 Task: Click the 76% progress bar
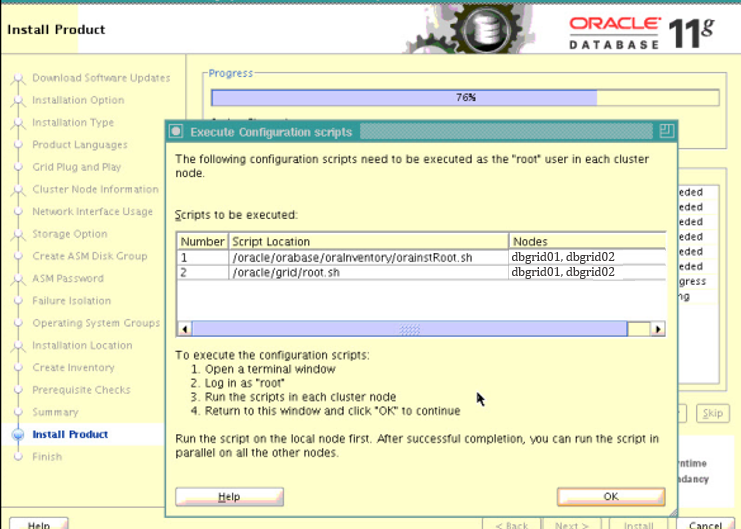465,97
